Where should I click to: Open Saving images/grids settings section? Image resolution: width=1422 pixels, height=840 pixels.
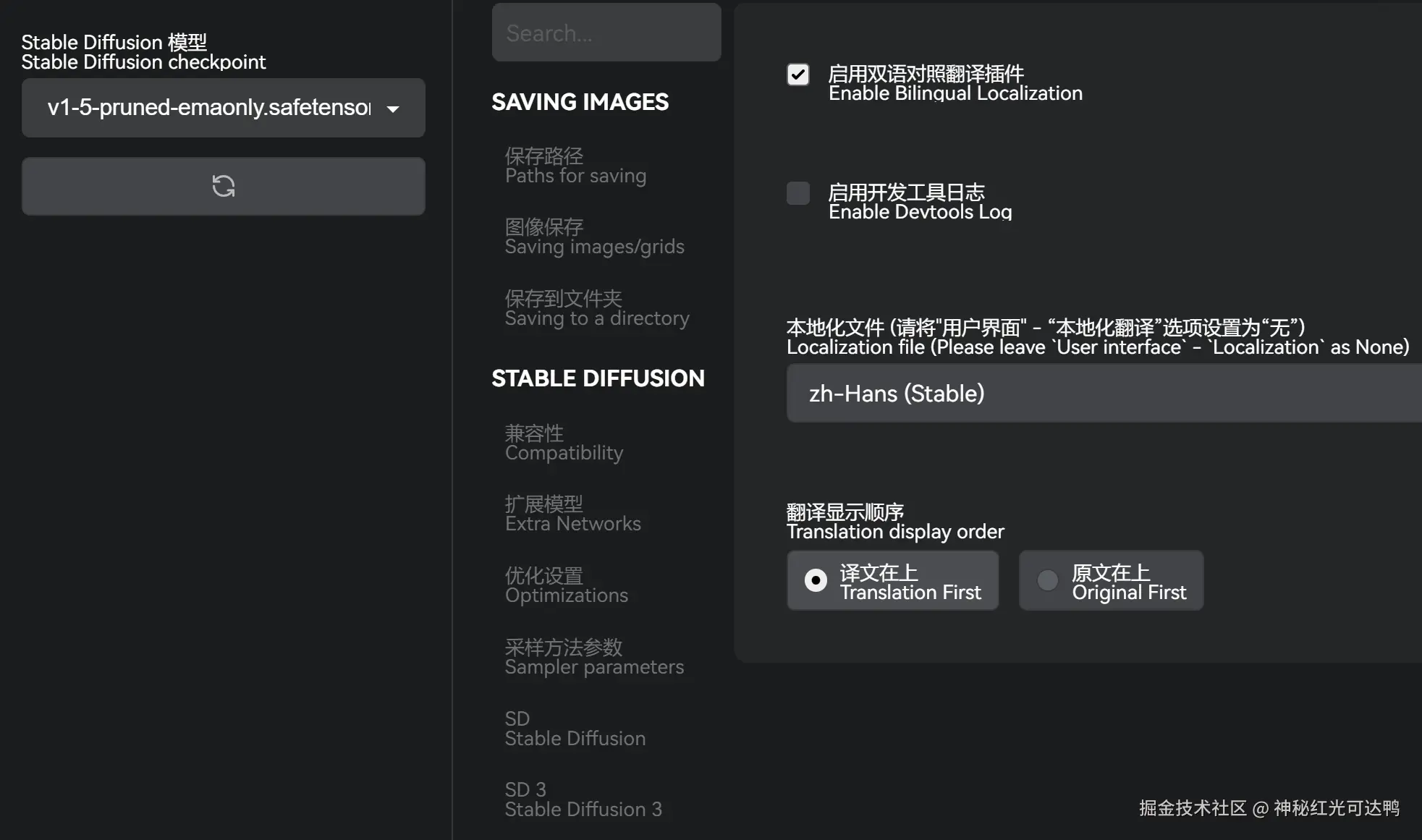595,237
